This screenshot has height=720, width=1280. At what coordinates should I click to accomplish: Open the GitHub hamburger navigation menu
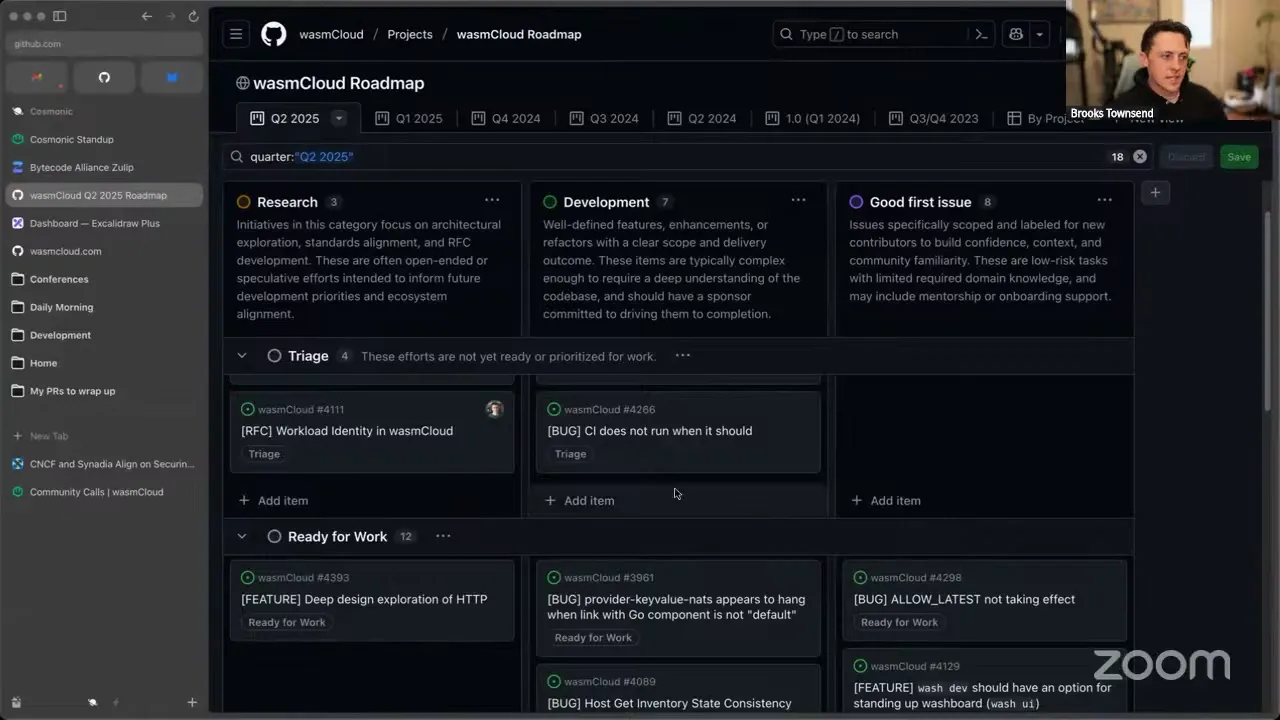(x=236, y=34)
